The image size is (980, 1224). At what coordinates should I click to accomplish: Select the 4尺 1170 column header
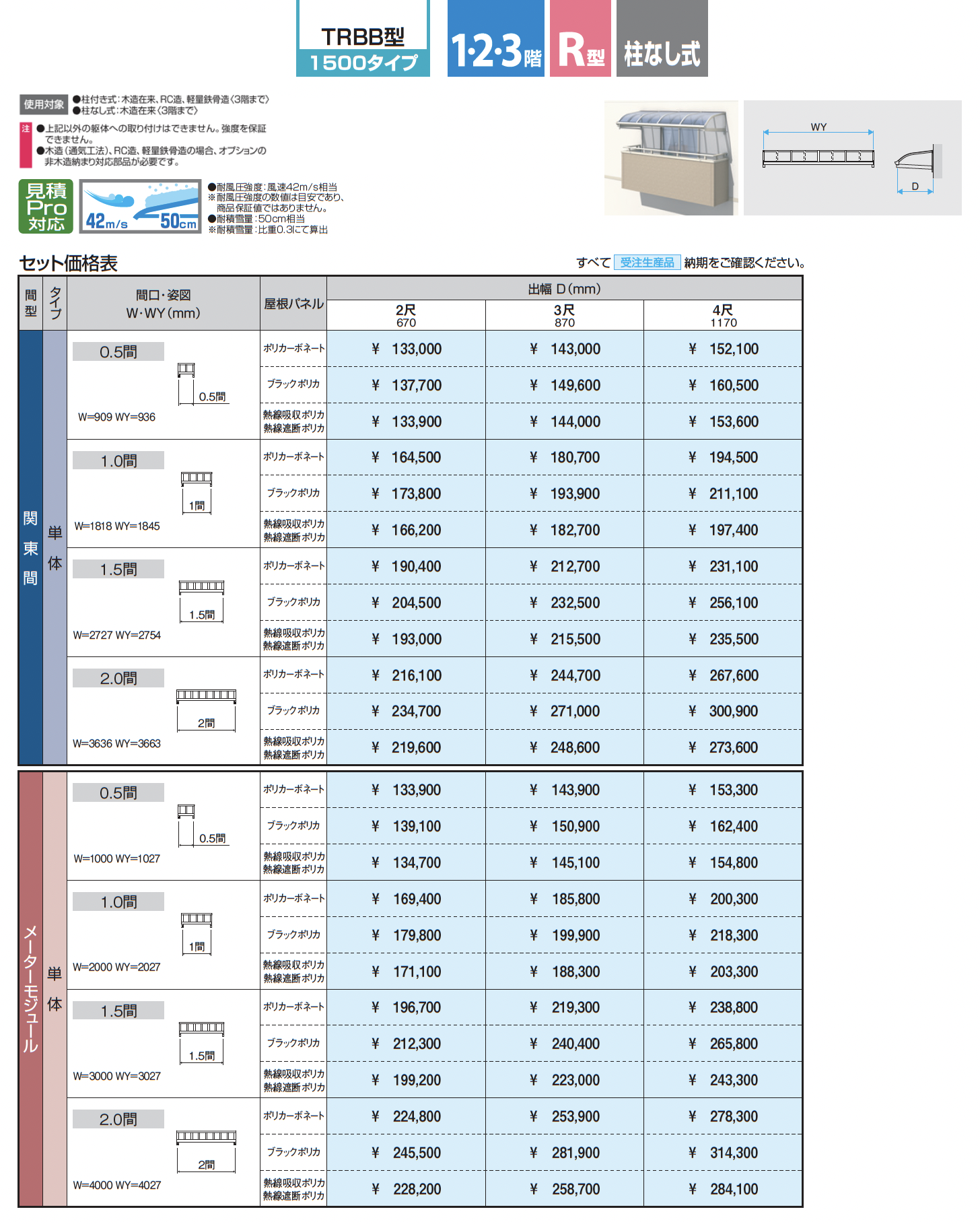724,315
